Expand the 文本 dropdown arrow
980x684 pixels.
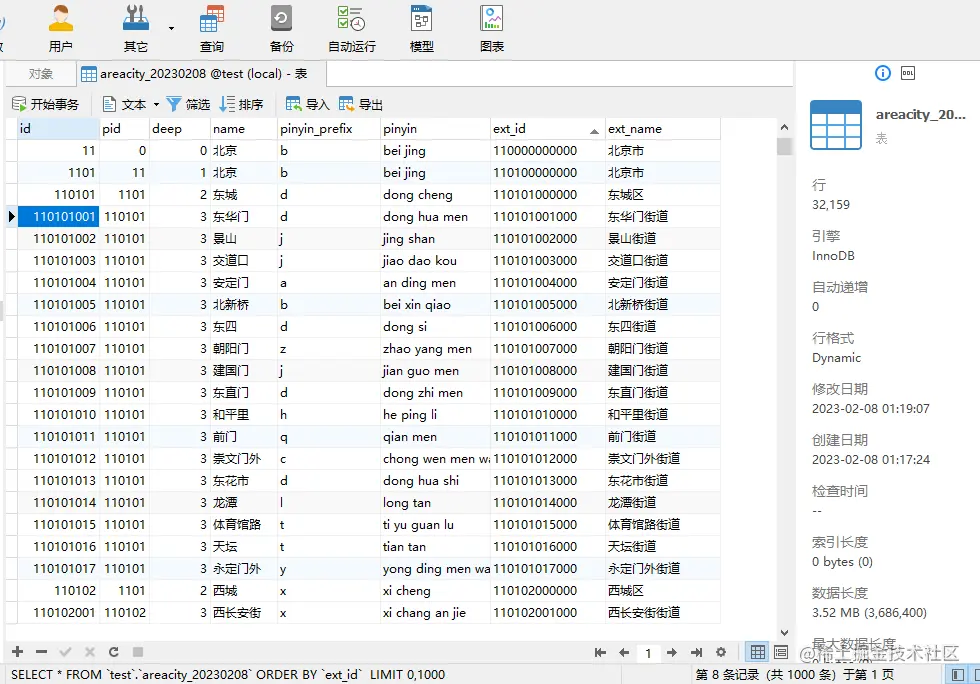(156, 104)
